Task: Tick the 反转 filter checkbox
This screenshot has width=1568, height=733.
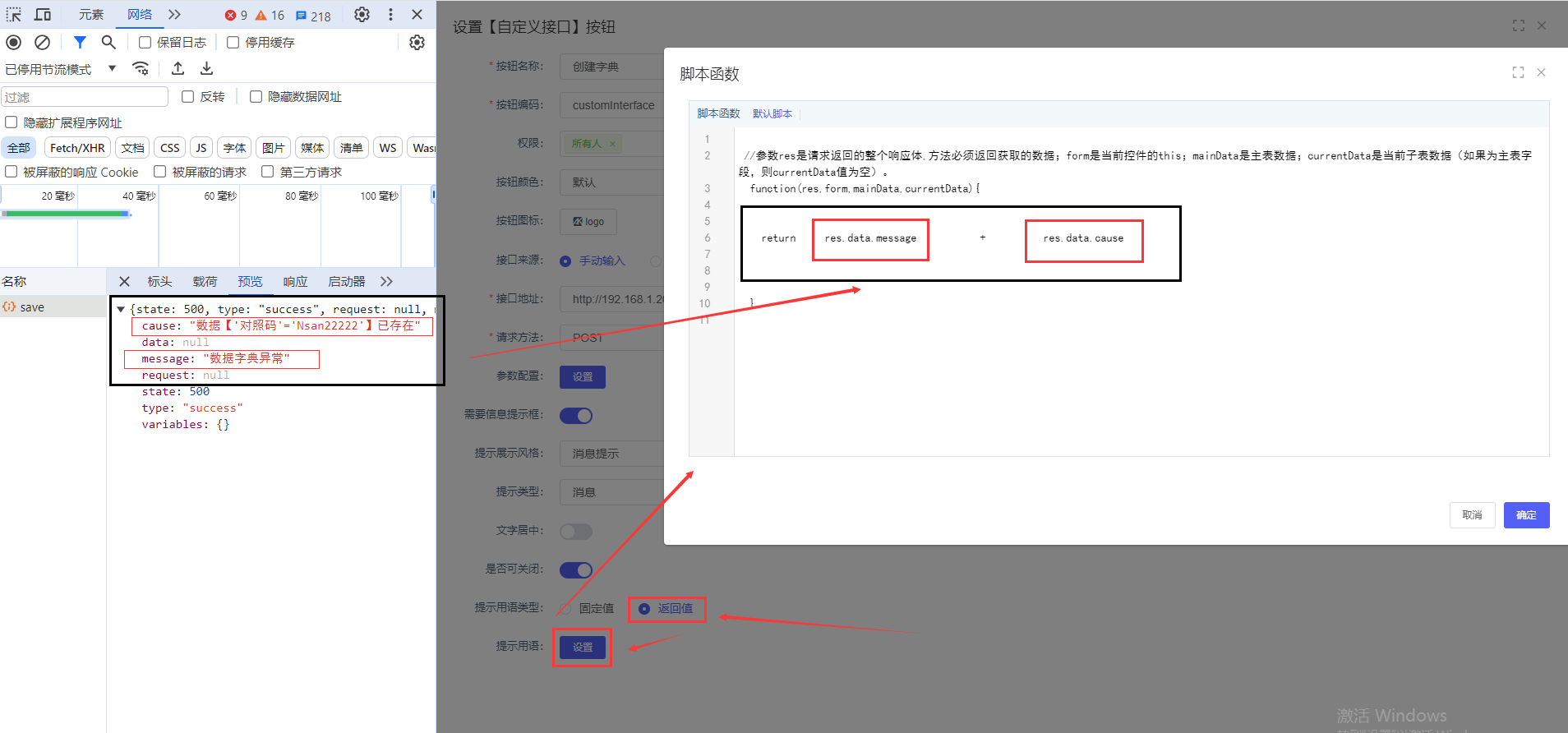Action: 187,97
